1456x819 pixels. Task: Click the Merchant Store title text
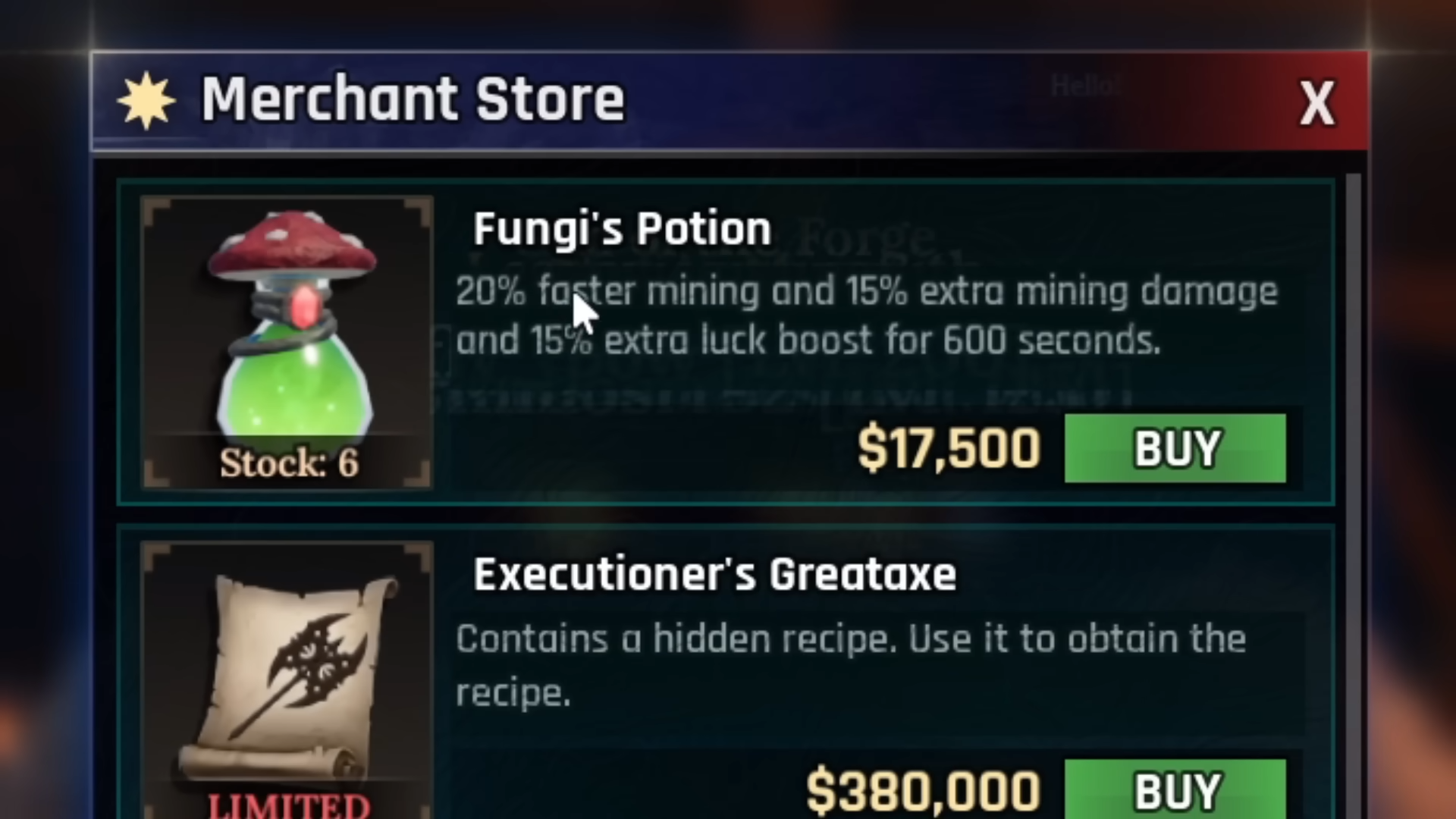tap(413, 99)
